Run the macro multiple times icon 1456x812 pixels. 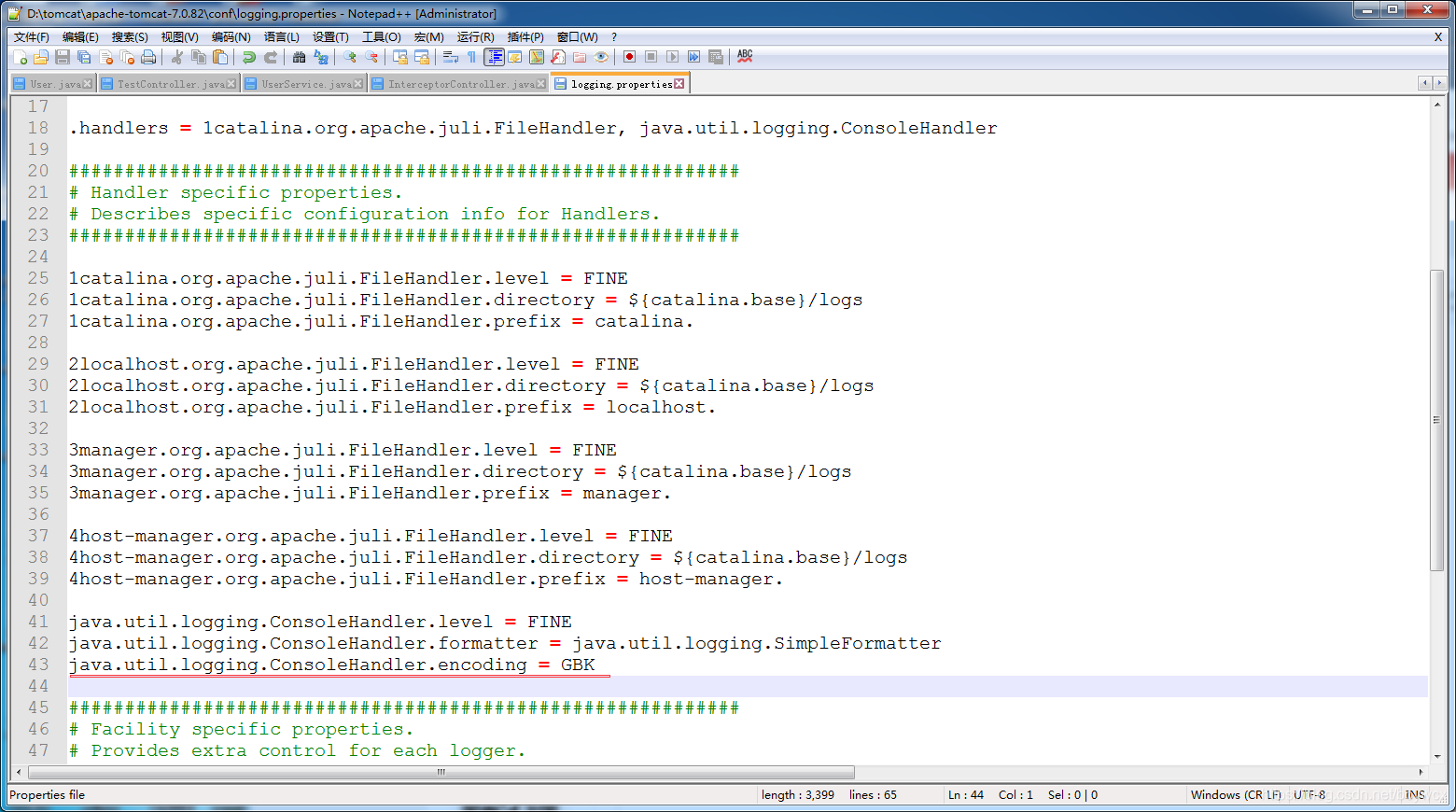[x=694, y=57]
